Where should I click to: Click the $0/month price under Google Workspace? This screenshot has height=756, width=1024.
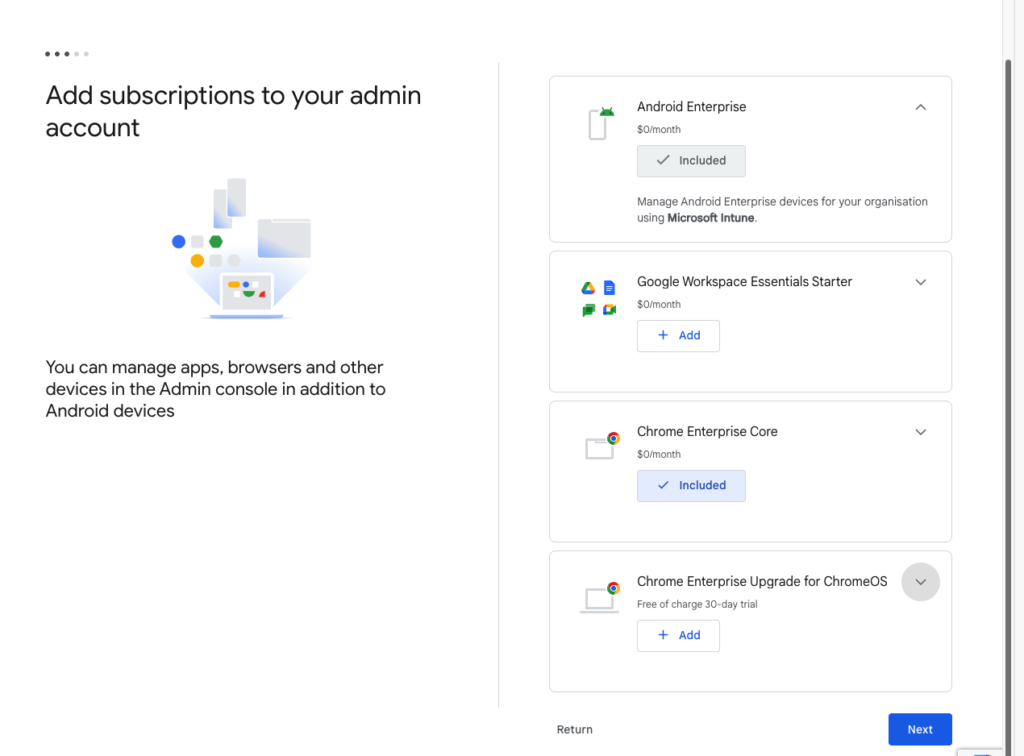(659, 304)
